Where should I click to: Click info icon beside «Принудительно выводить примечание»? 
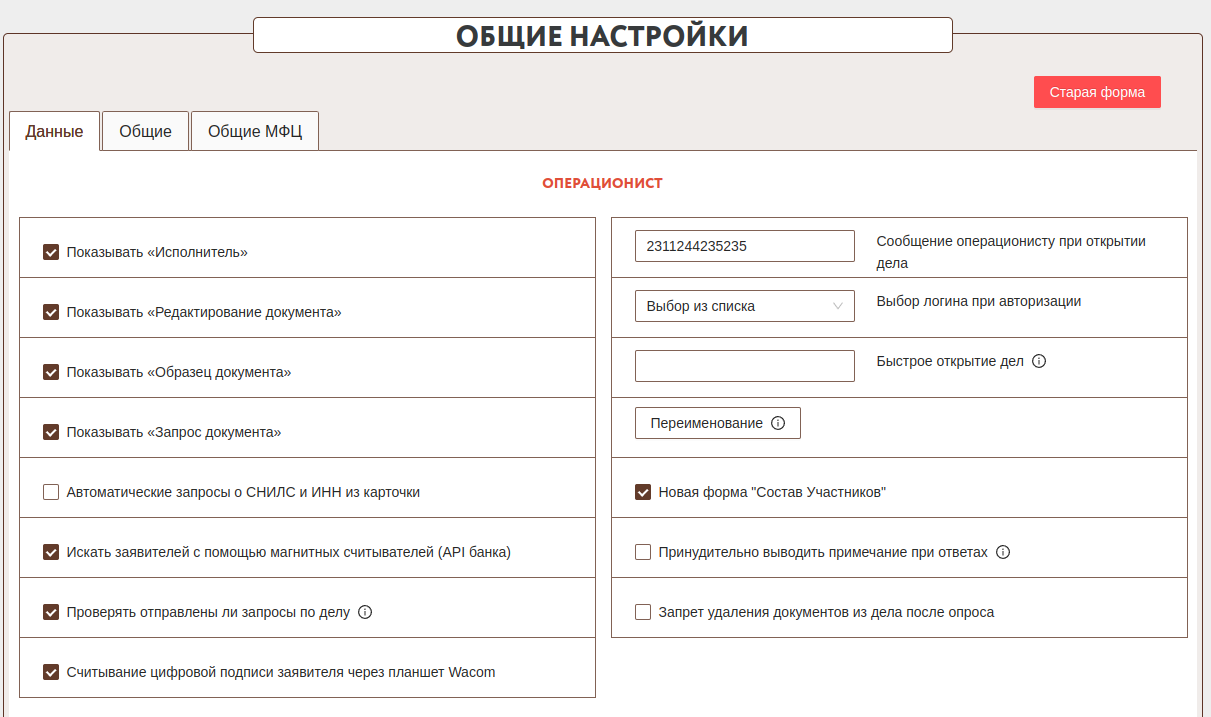tap(1003, 552)
